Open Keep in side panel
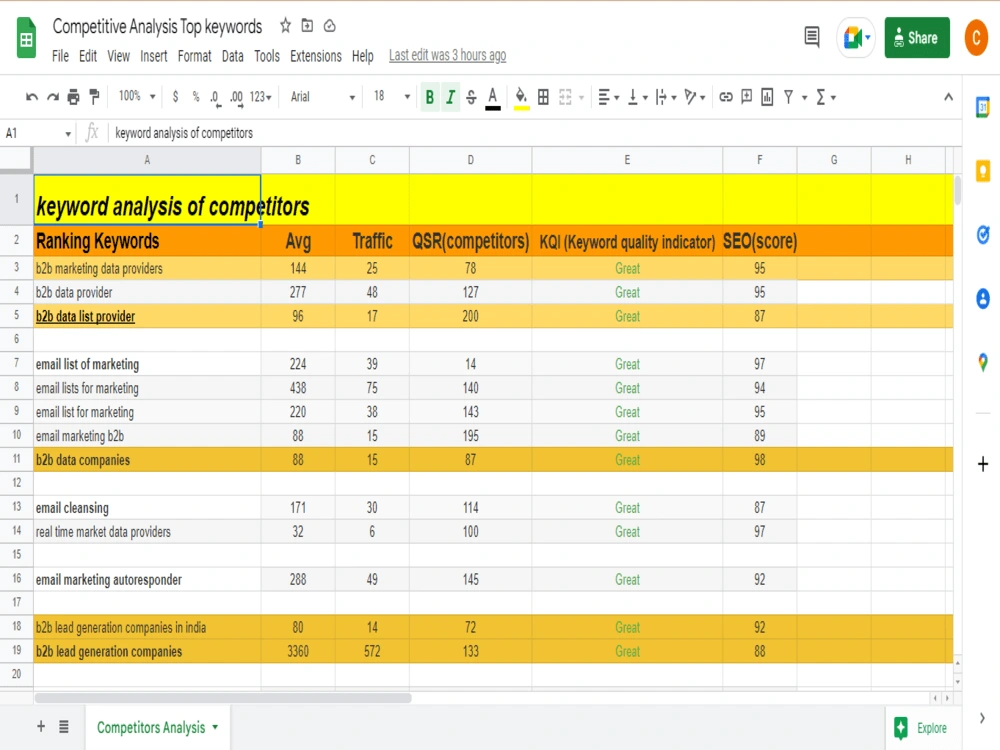 pyautogui.click(x=983, y=171)
